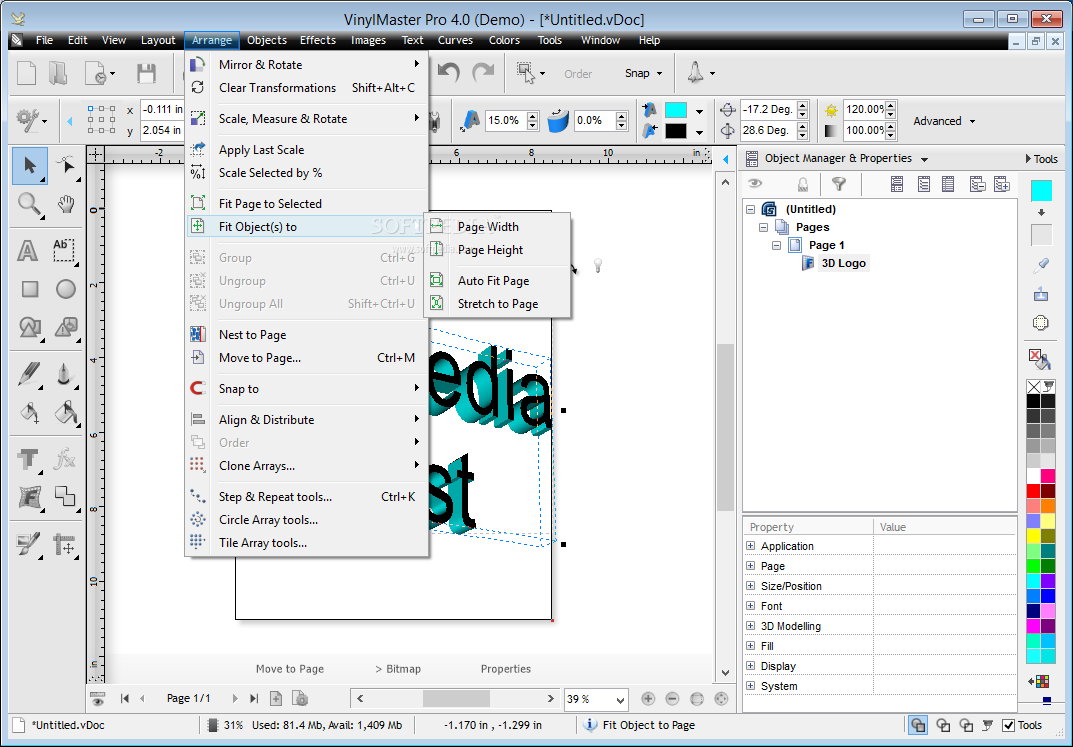Choose Stretch to Page option
This screenshot has width=1073, height=747.
point(497,304)
